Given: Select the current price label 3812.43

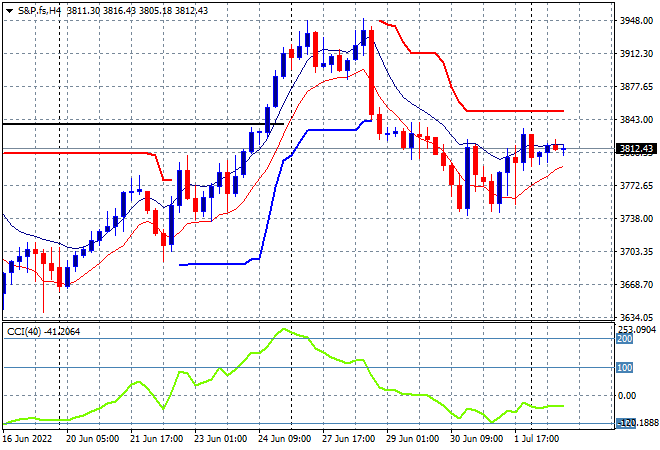Looking at the screenshot, I should 636,149.
